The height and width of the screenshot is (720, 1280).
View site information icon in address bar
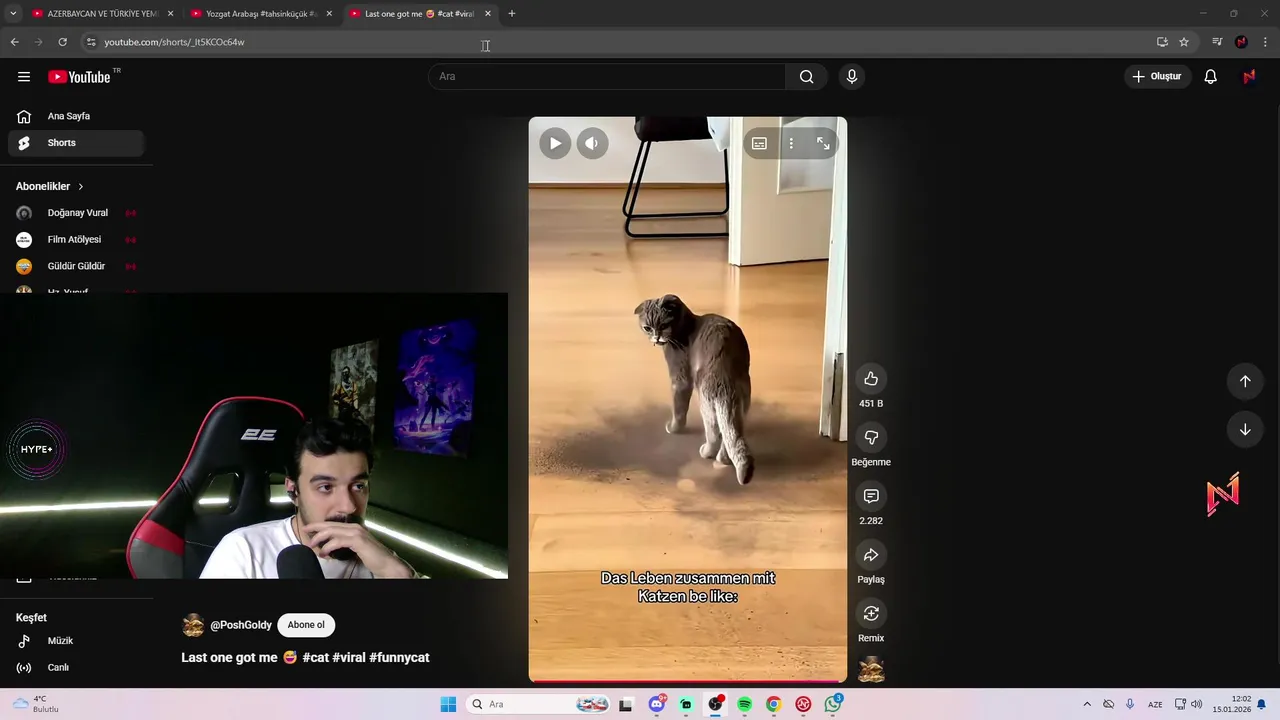coord(91,42)
